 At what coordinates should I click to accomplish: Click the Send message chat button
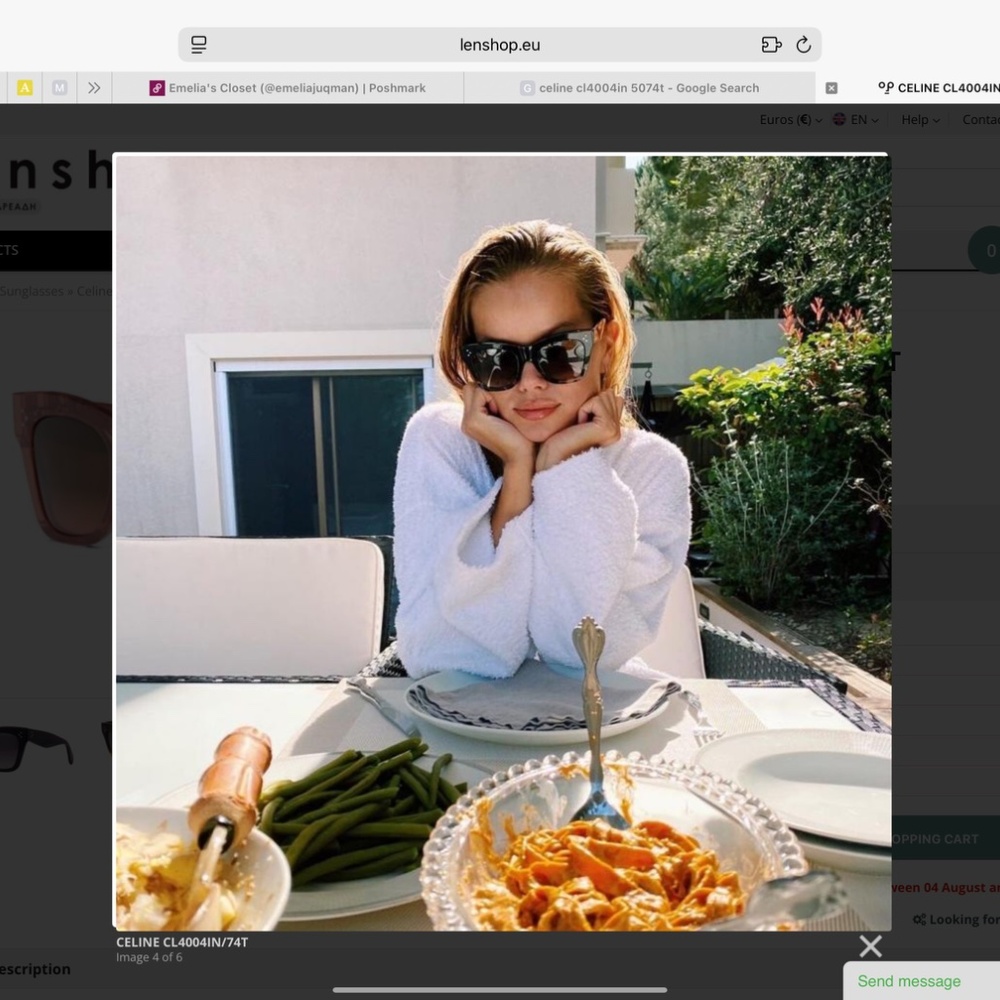[x=921, y=981]
